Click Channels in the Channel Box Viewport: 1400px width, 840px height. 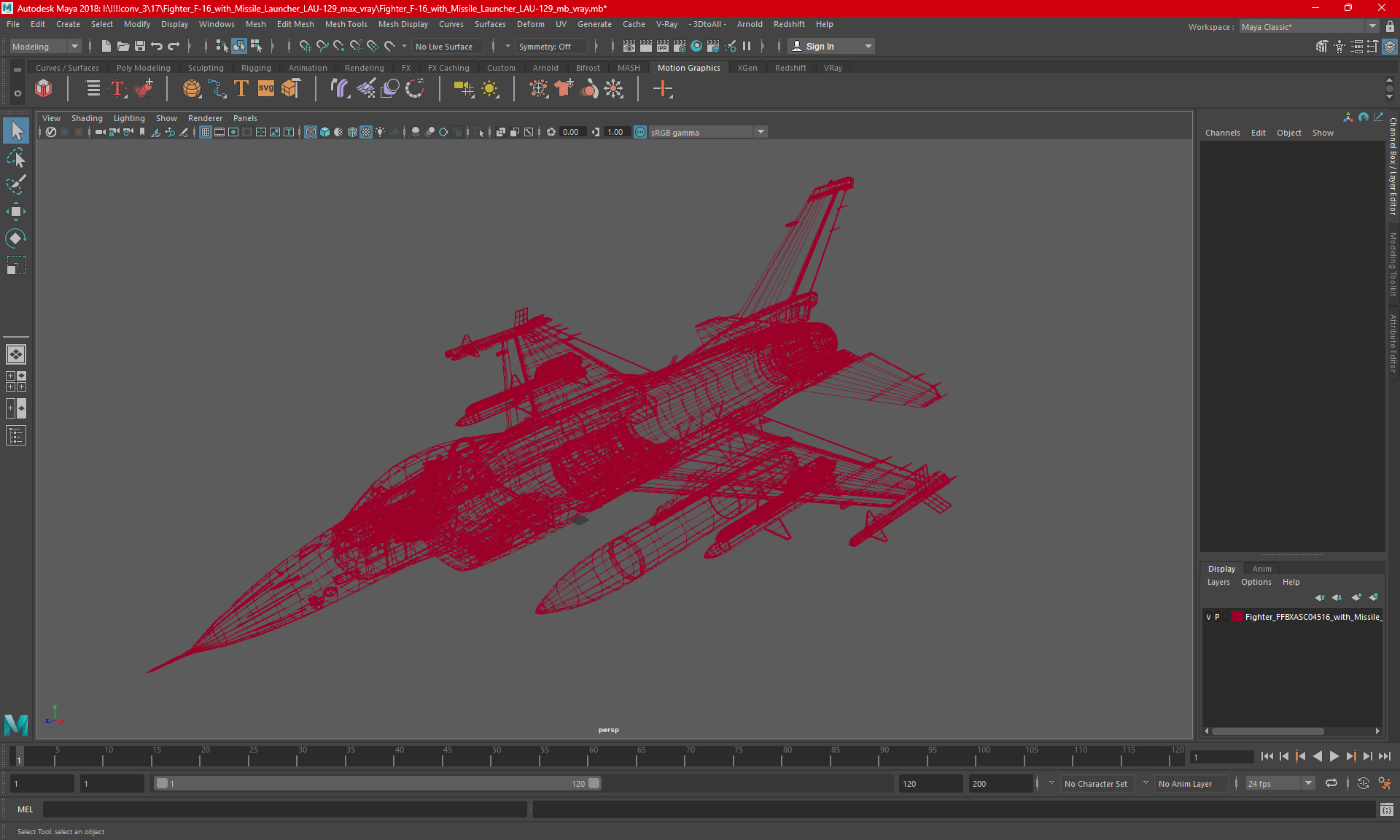(1222, 133)
